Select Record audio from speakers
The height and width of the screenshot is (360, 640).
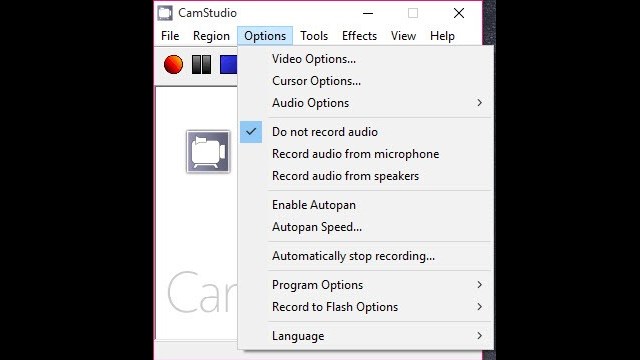(366, 176)
